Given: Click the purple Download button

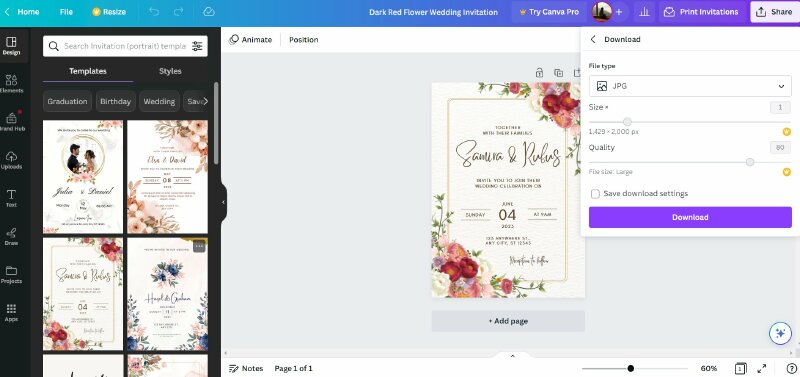Looking at the screenshot, I should 690,217.
